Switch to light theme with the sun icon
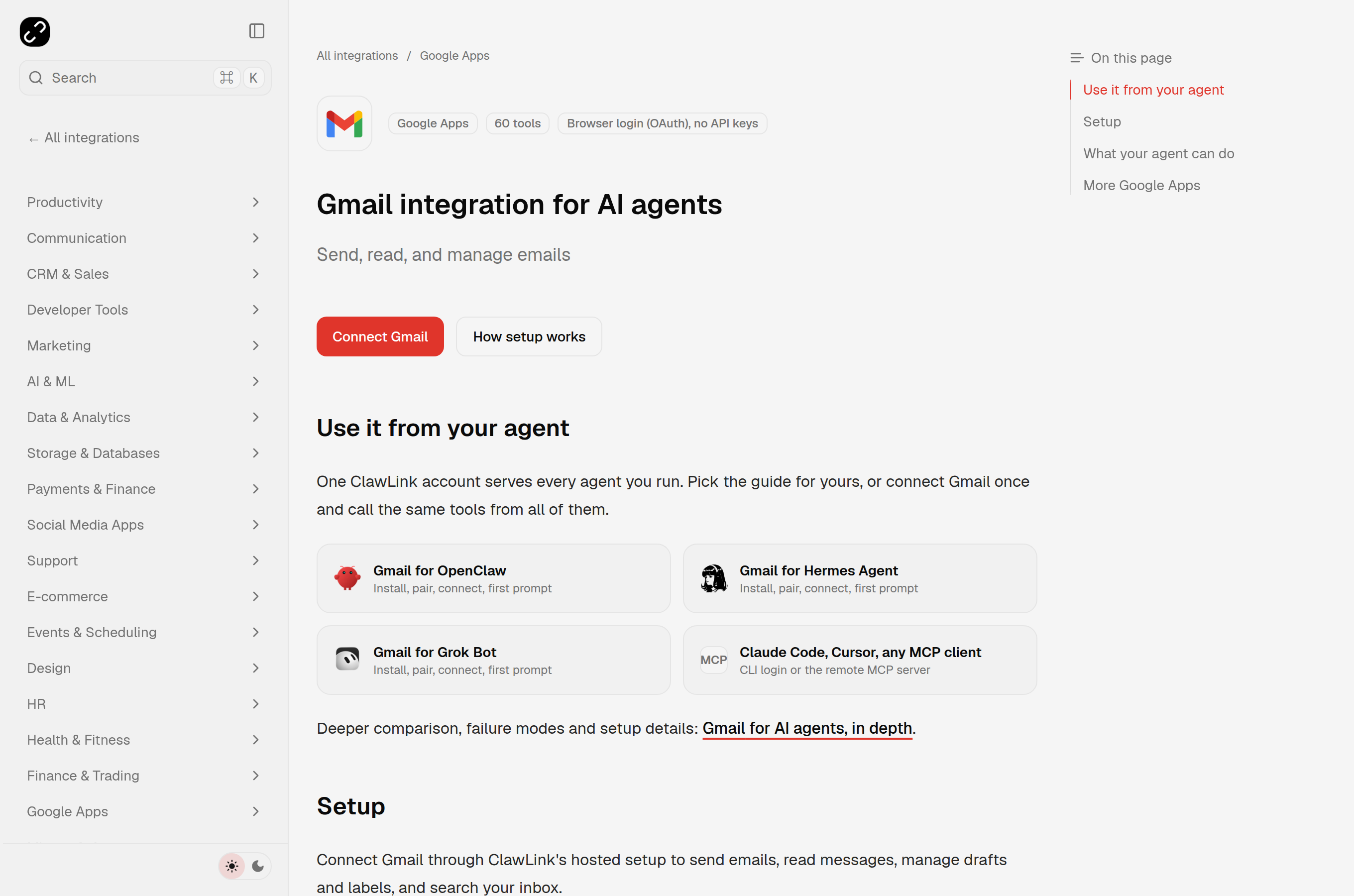The image size is (1354, 896). (x=232, y=866)
